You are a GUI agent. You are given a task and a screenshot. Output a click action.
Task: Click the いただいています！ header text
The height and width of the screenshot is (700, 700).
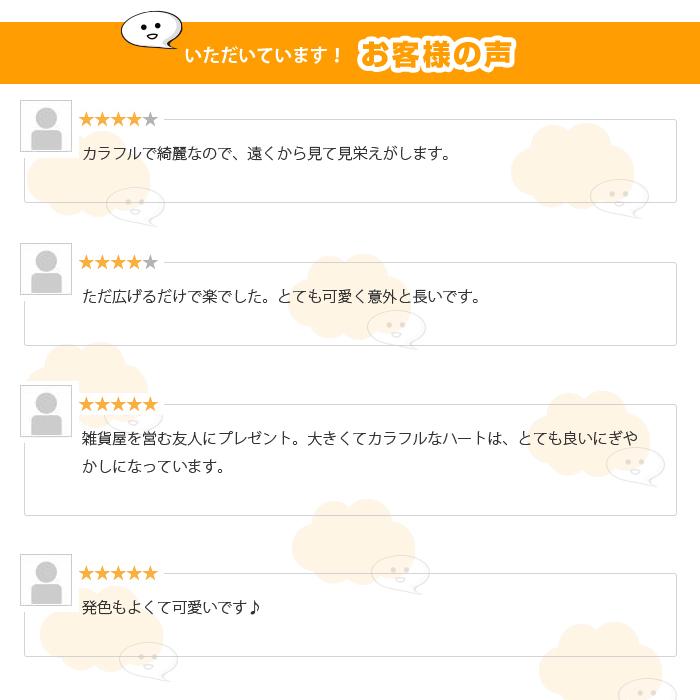[x=264, y=56]
